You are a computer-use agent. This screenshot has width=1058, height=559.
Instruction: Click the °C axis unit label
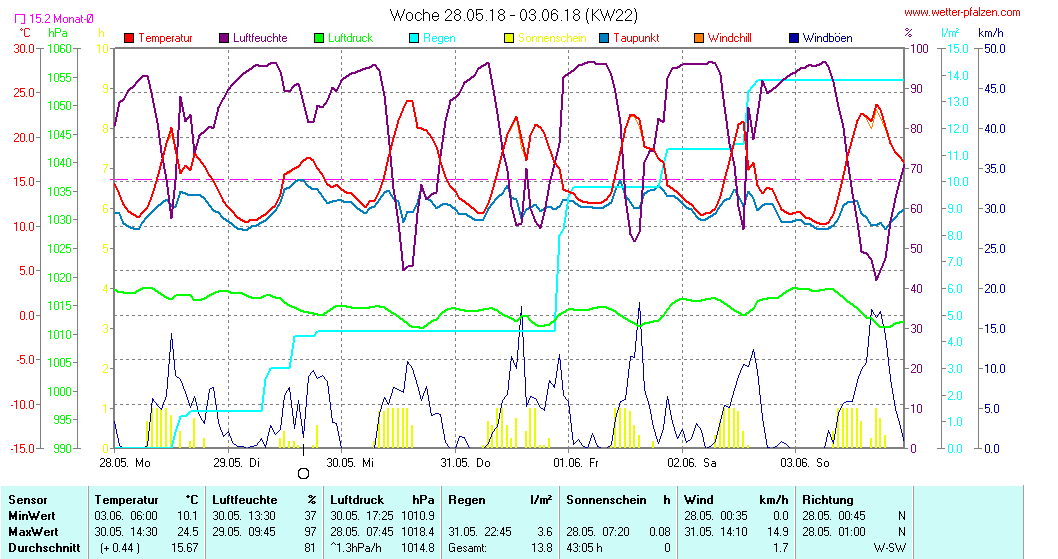(24, 33)
